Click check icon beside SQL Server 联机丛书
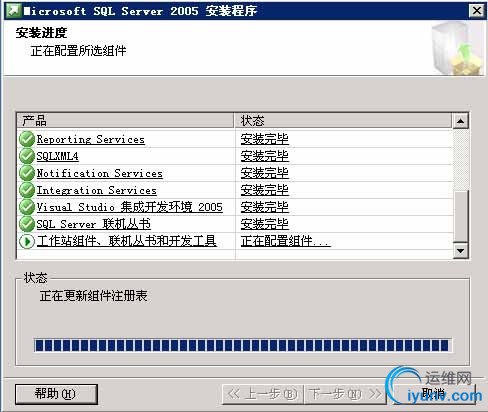The image size is (488, 412). click(x=27, y=224)
